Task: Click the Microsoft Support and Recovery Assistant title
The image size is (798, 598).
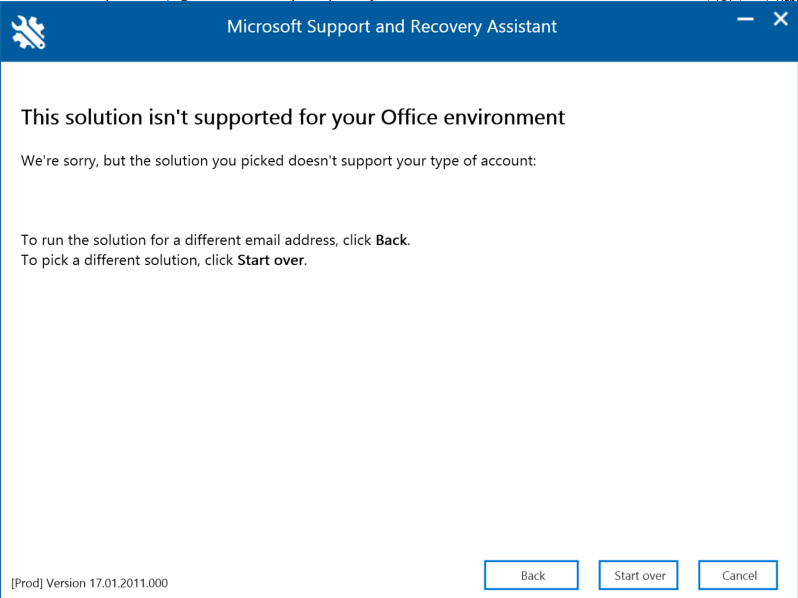Action: coord(392,26)
